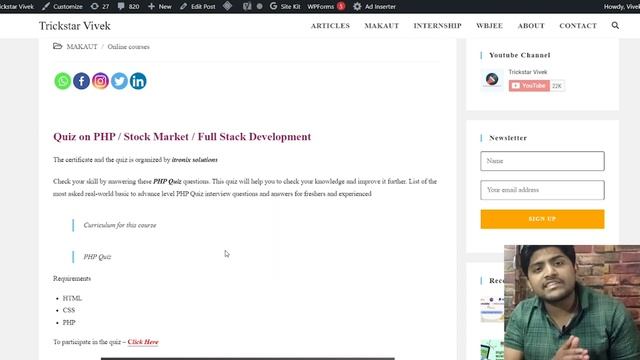Go to the INTERNSHIP menu

[438, 26]
